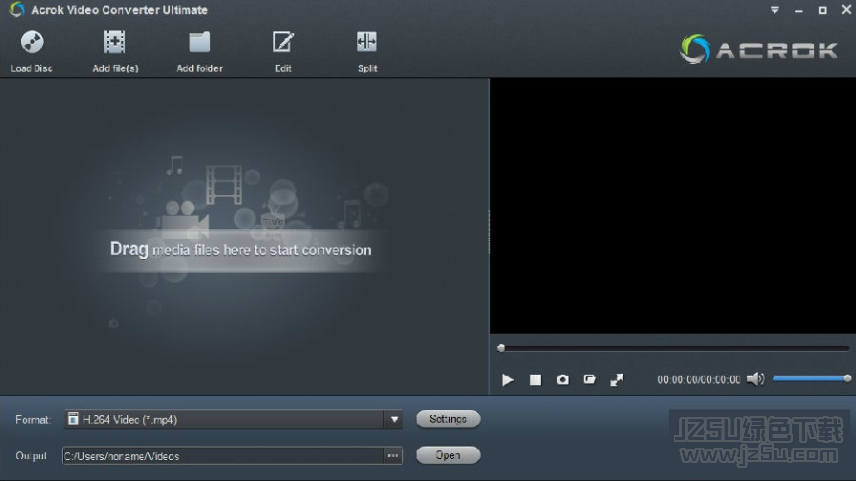This screenshot has height=481, width=856.
Task: Toggle fullscreen preview mode
Action: [617, 379]
